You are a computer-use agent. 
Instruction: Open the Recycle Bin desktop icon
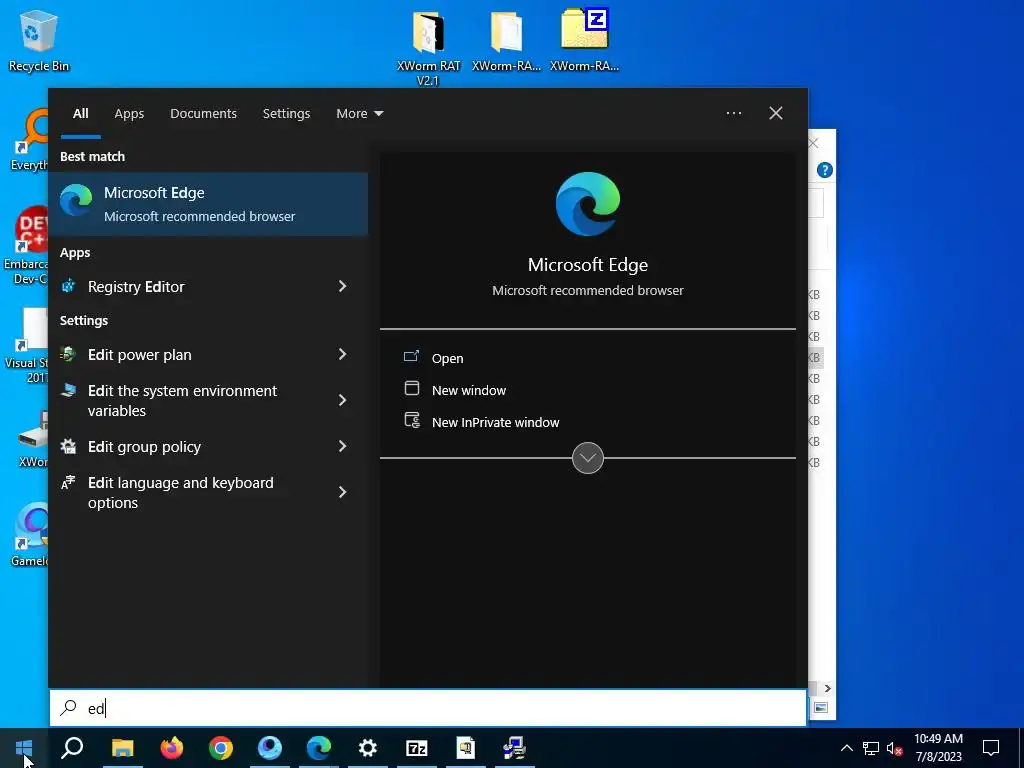[x=39, y=39]
